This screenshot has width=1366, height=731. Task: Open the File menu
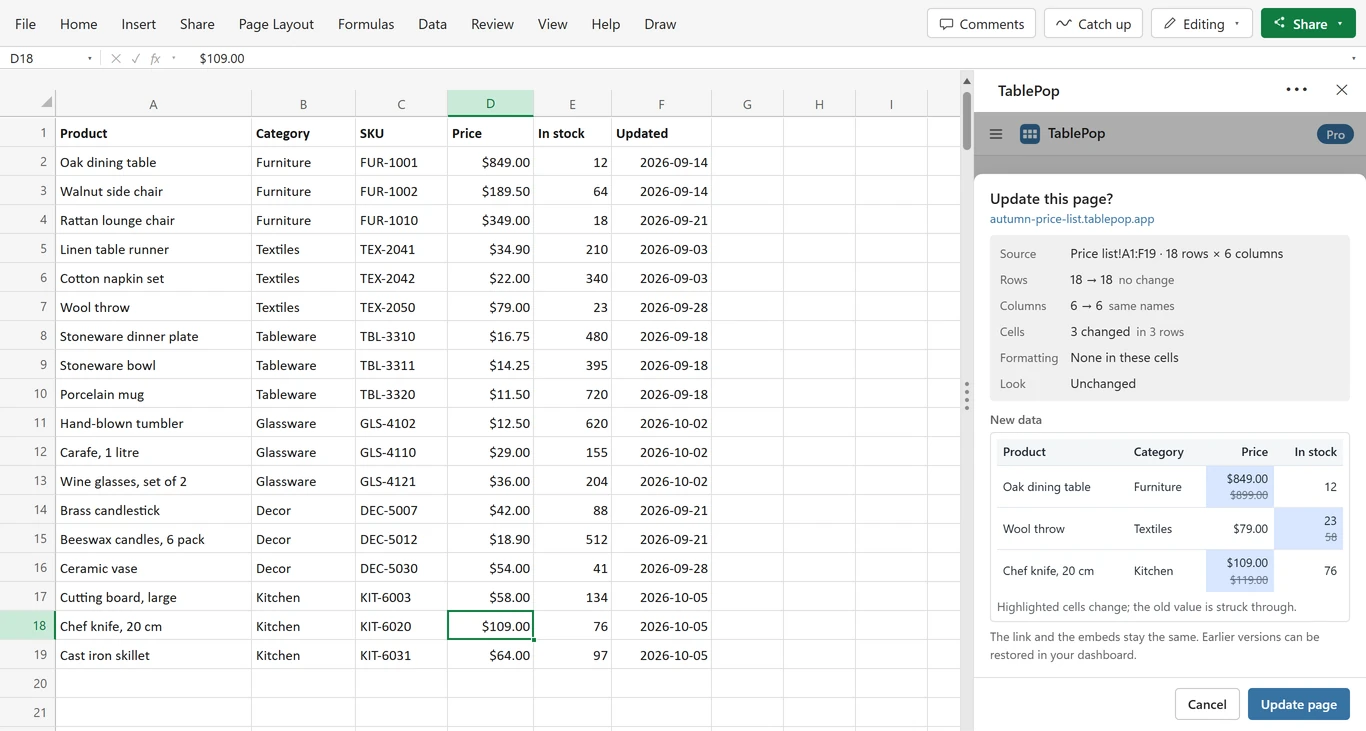(25, 24)
